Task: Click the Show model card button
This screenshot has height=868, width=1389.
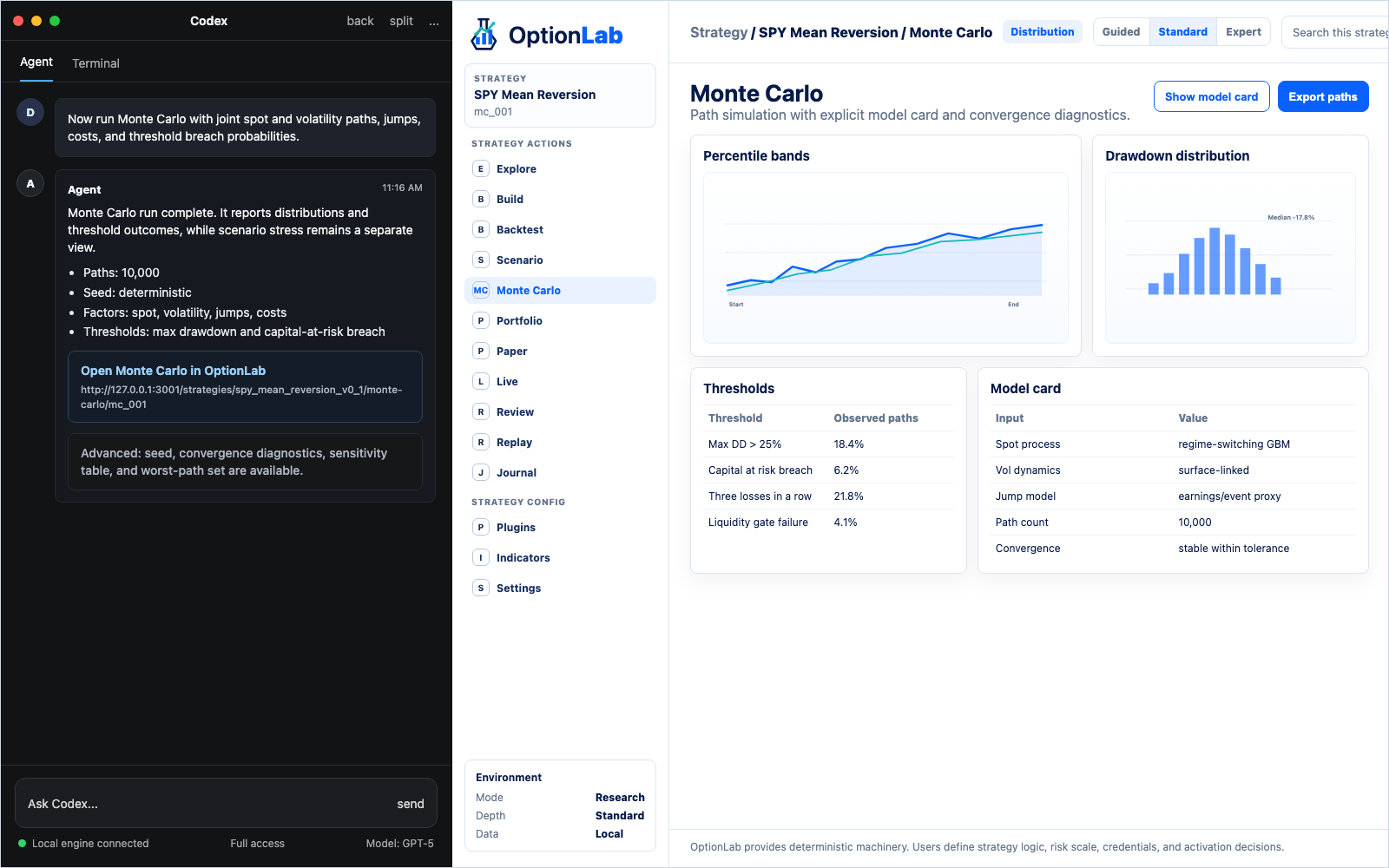Action: [x=1211, y=96]
